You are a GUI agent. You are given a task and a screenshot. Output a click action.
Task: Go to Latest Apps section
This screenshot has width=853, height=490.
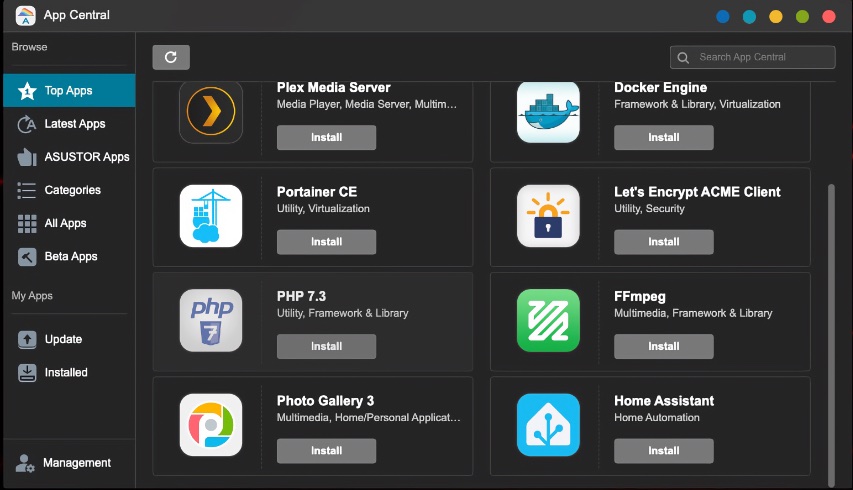click(x=69, y=124)
